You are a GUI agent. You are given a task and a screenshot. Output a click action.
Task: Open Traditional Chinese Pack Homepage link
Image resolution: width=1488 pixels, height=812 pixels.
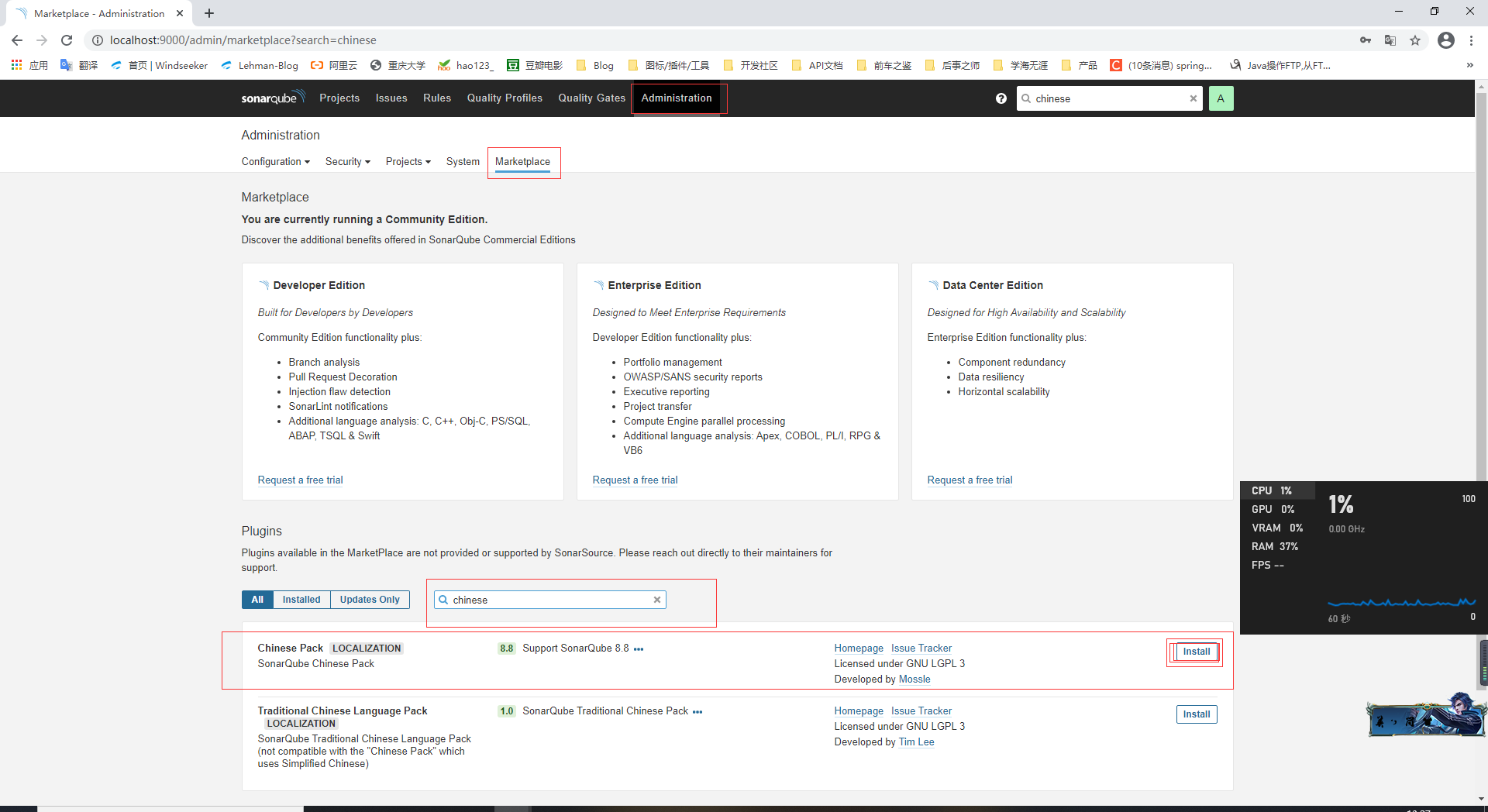pos(859,711)
